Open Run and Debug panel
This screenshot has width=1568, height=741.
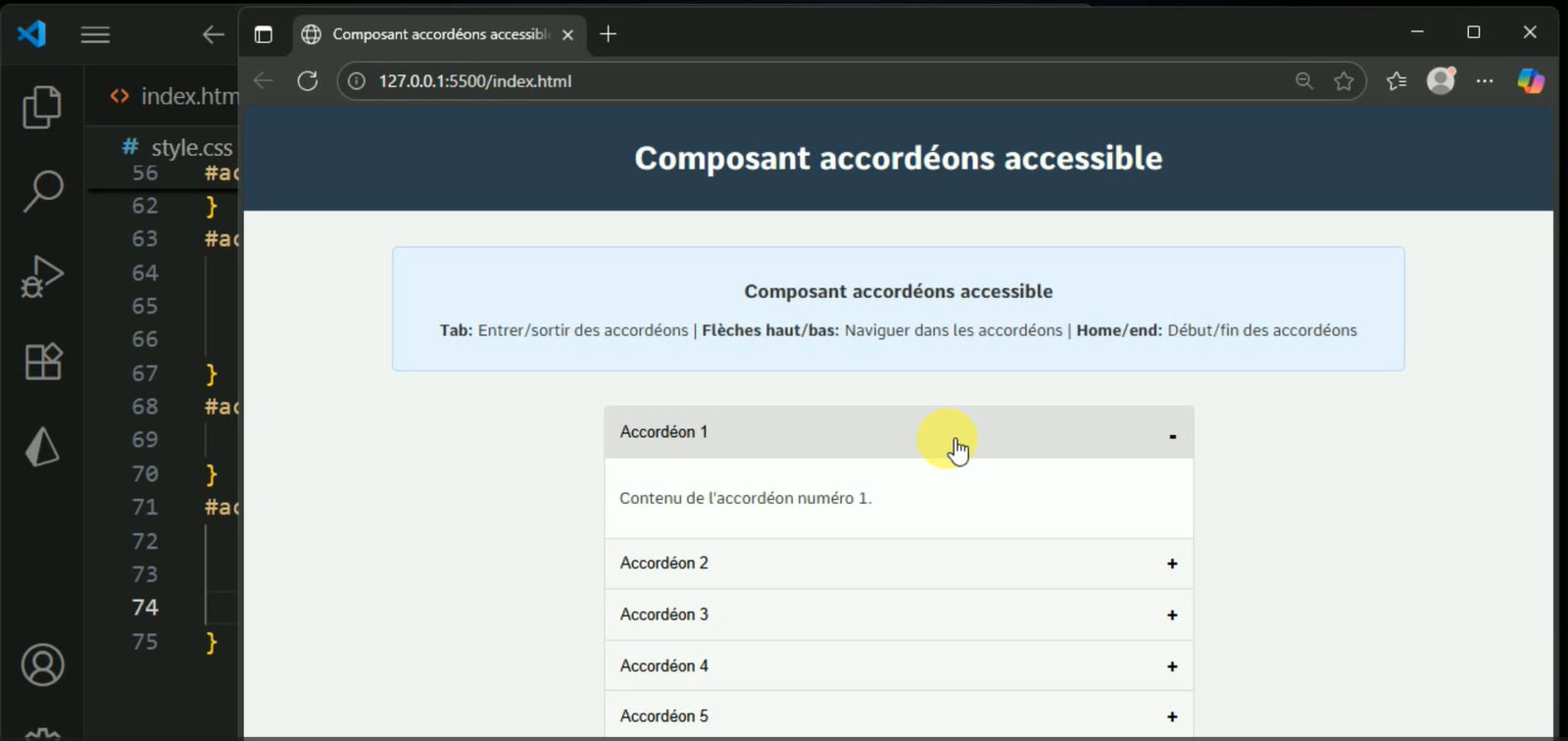(42, 276)
